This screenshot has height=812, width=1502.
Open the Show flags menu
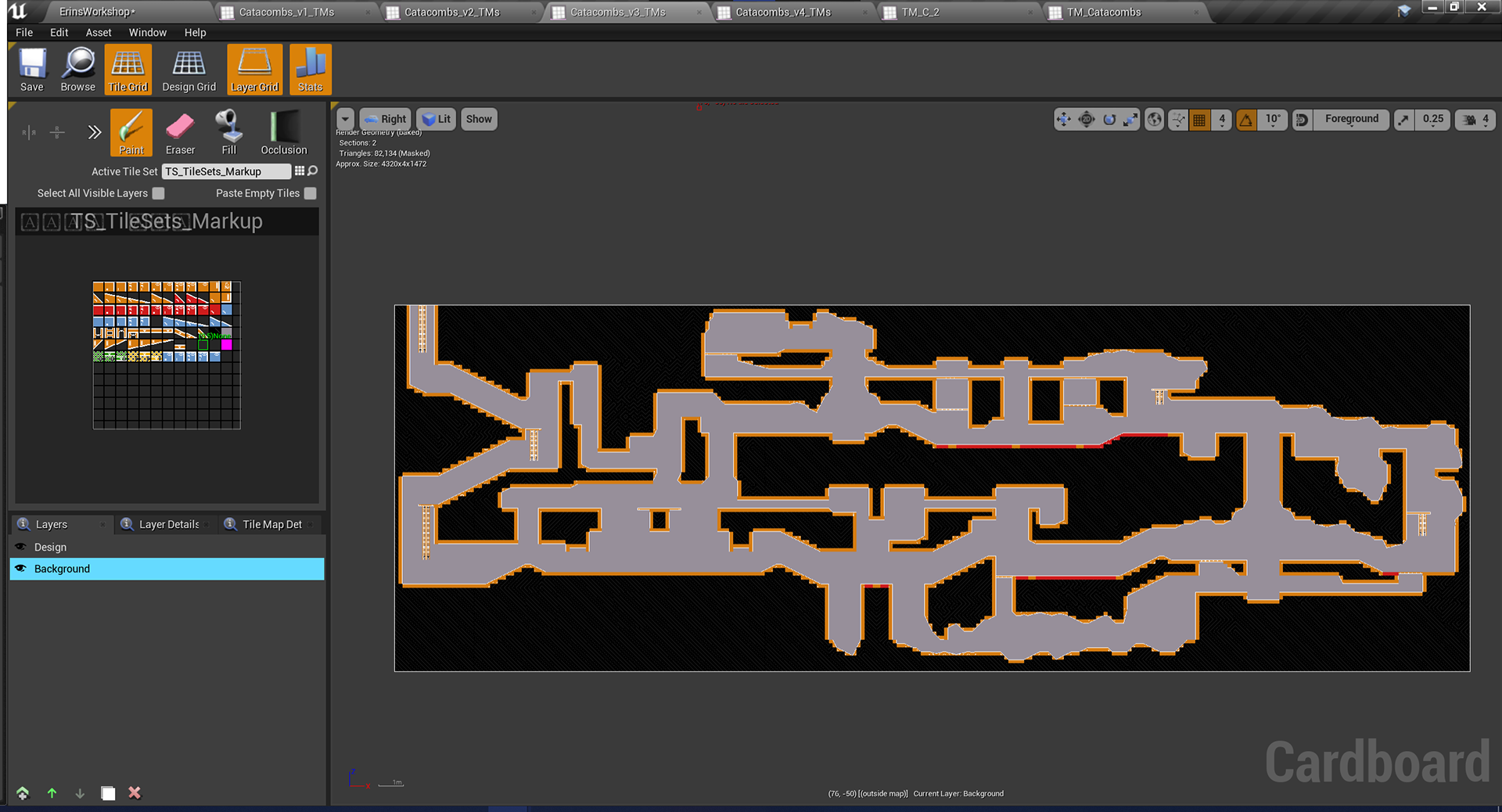coord(479,119)
